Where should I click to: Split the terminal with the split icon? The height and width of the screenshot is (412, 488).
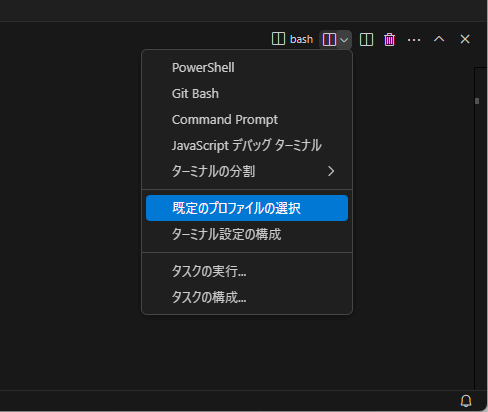click(366, 40)
